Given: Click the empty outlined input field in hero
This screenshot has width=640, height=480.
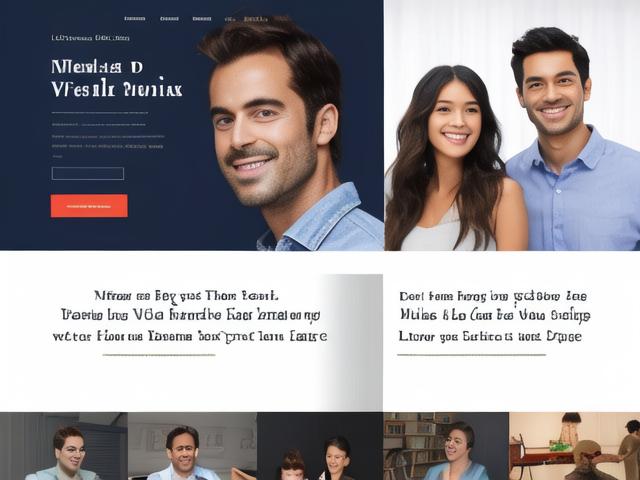Looking at the screenshot, I should click(x=88, y=173).
